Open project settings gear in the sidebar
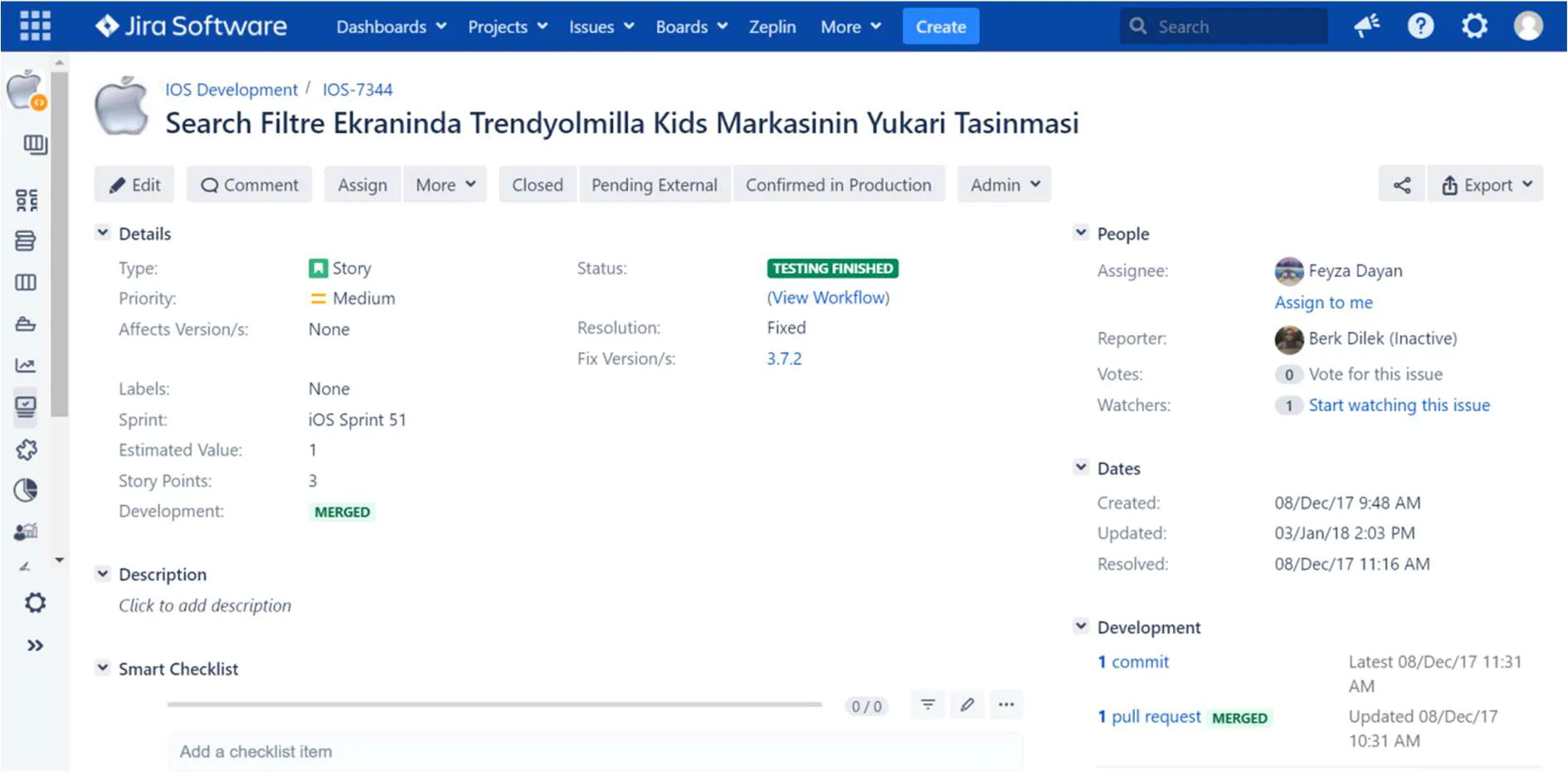This screenshot has height=772, width=1568. 35,603
